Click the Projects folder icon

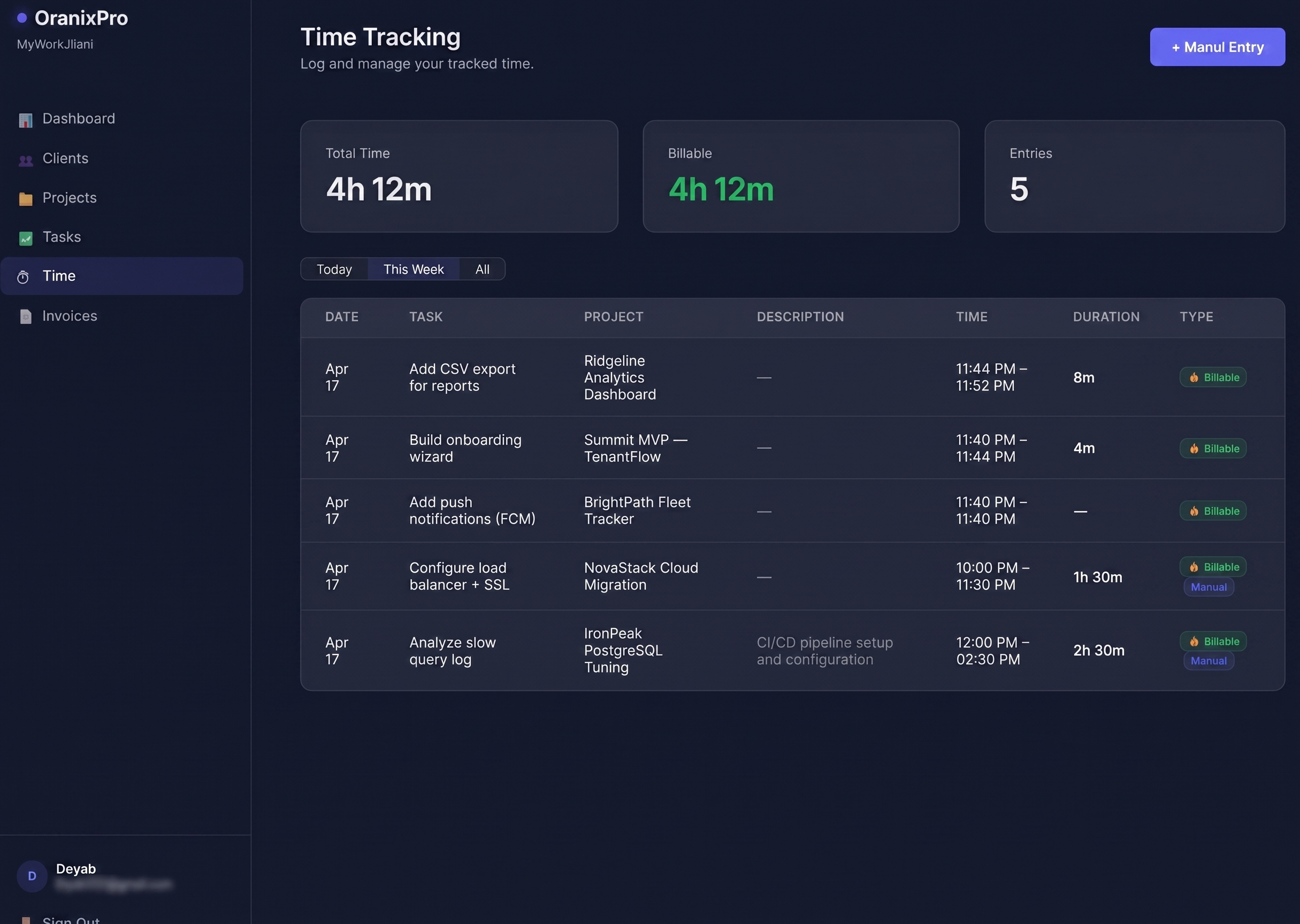(x=25, y=199)
